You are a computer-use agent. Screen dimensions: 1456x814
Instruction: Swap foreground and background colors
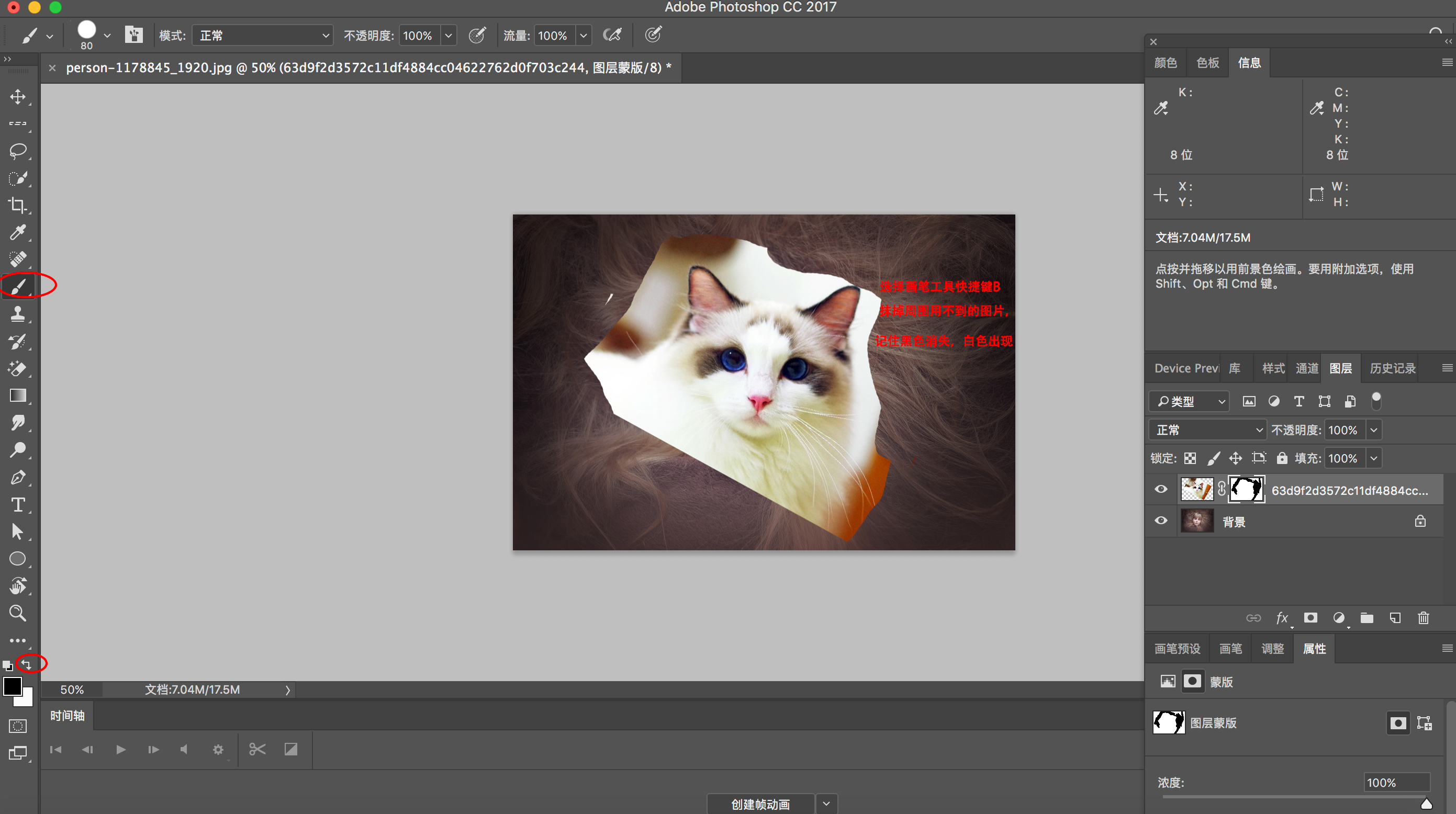coord(27,664)
